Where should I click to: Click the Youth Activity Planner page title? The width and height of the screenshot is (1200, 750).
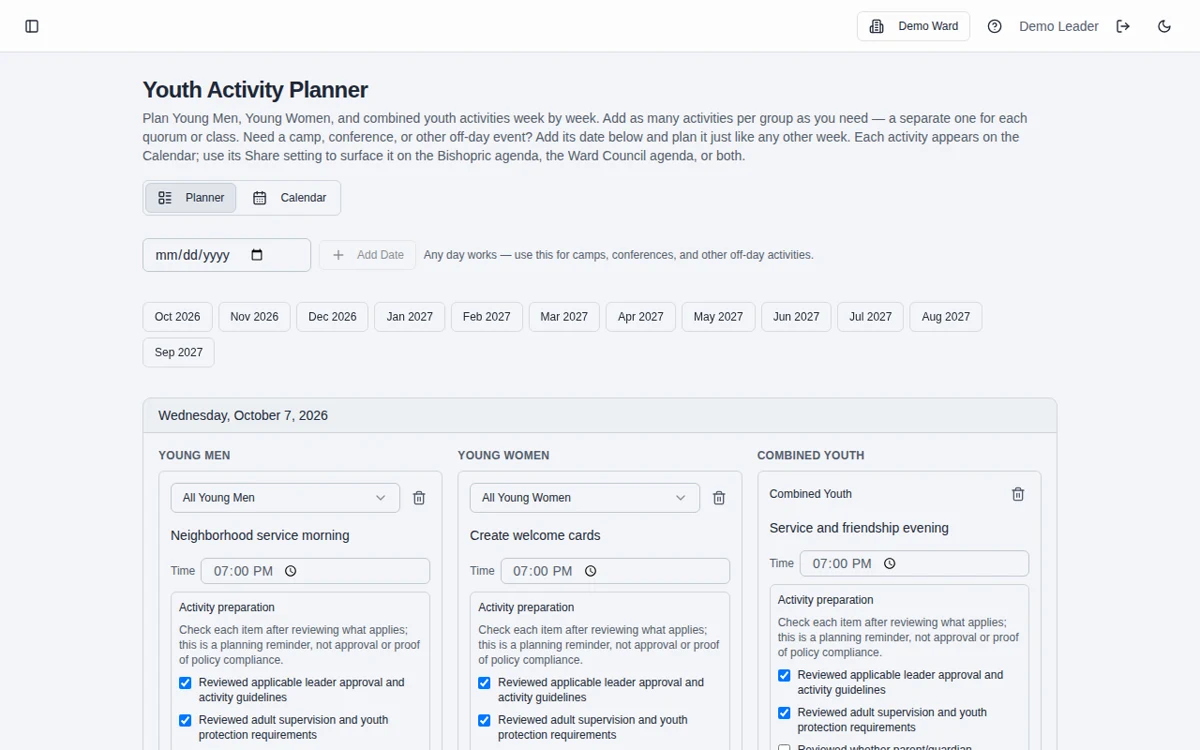coord(255,90)
